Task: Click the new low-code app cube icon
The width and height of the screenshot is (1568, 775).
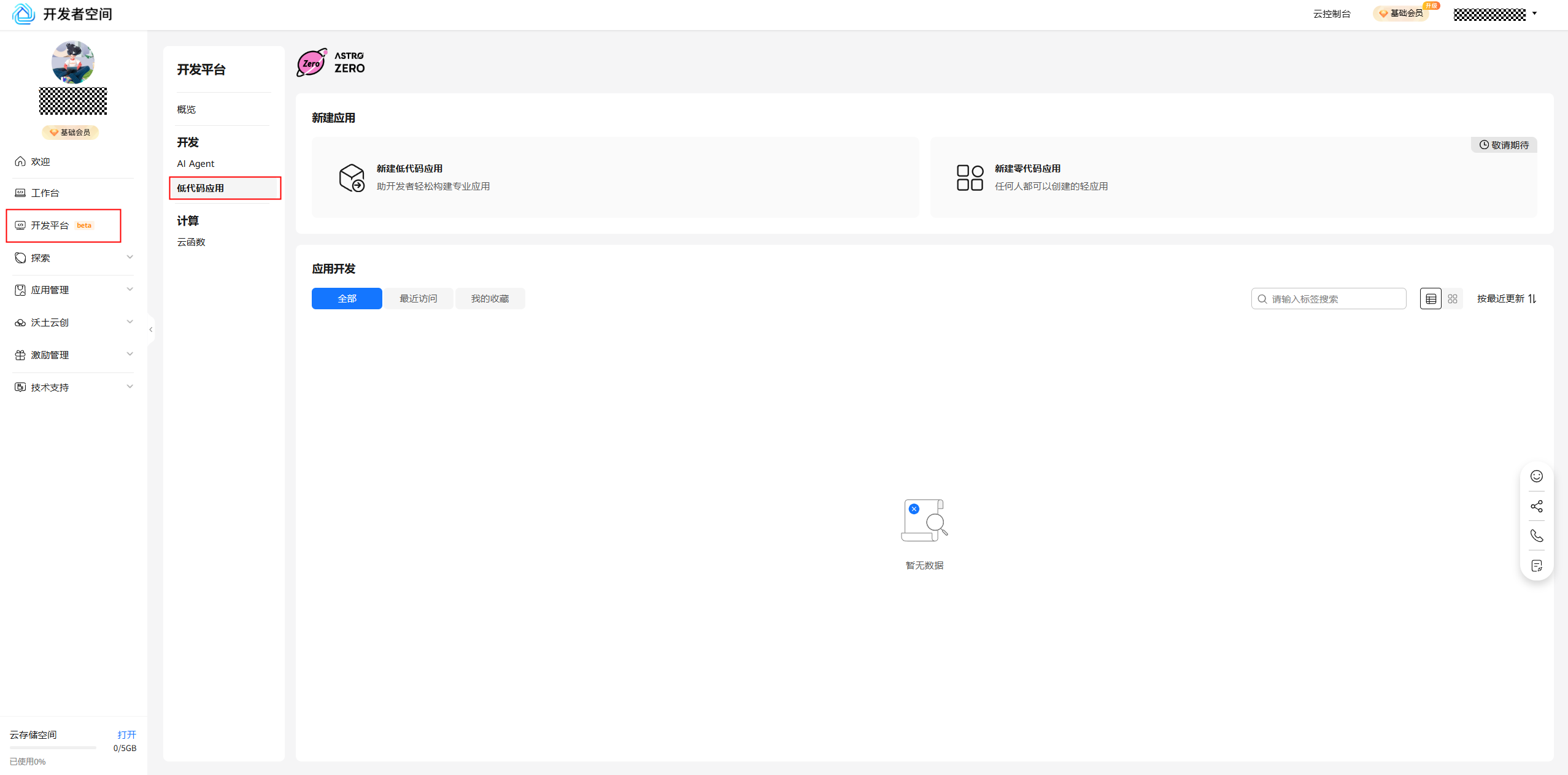Action: (352, 177)
